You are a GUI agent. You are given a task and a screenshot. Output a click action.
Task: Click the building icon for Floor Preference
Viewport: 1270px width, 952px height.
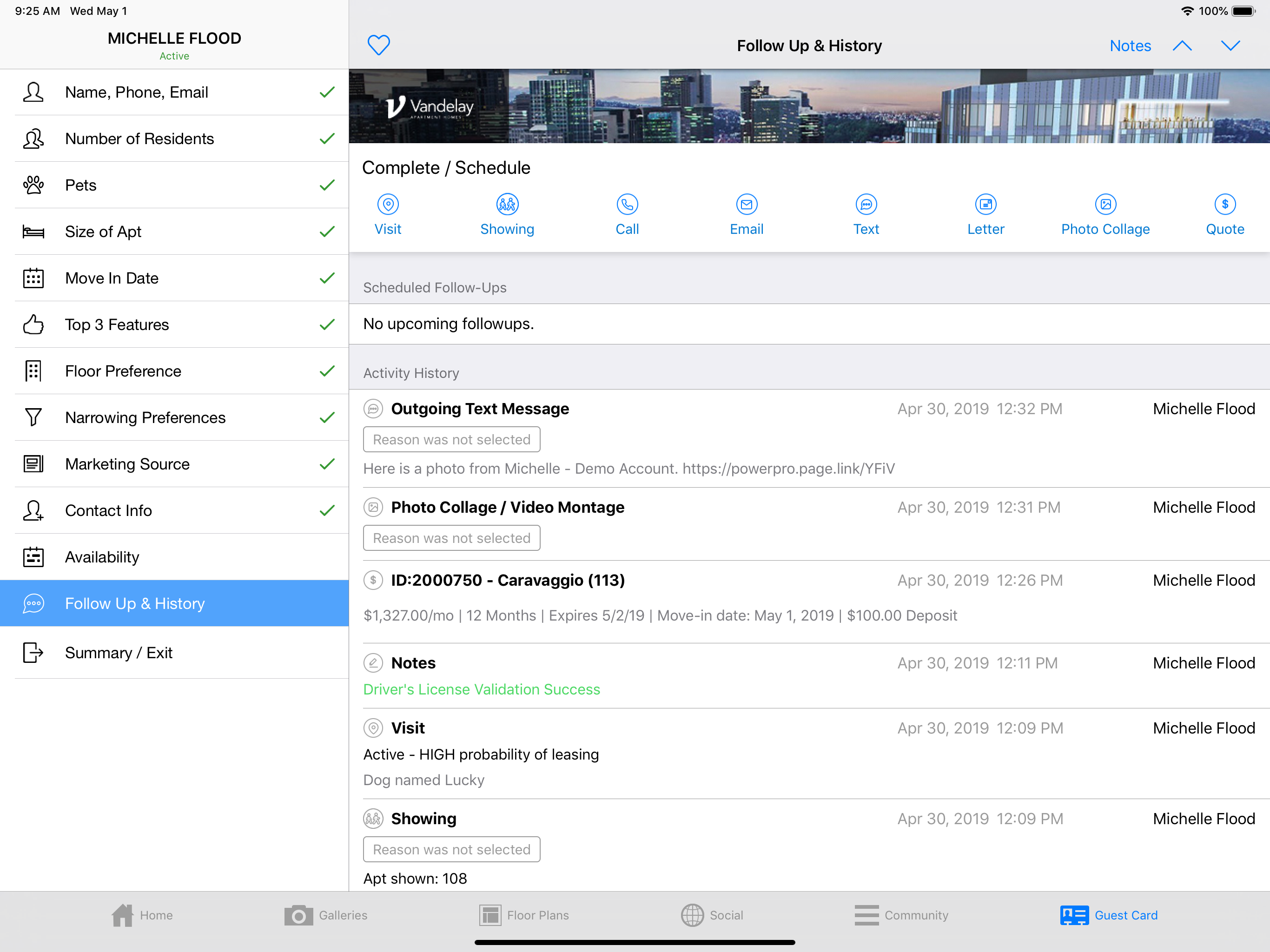coord(33,371)
